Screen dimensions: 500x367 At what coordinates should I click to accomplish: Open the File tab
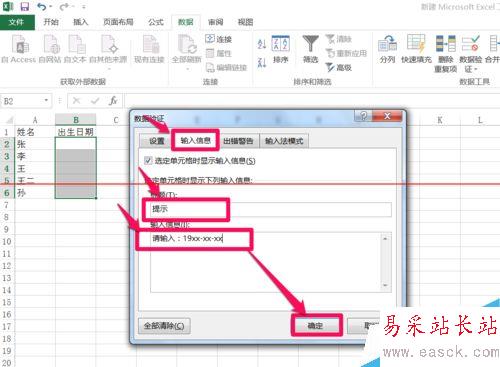(17, 22)
